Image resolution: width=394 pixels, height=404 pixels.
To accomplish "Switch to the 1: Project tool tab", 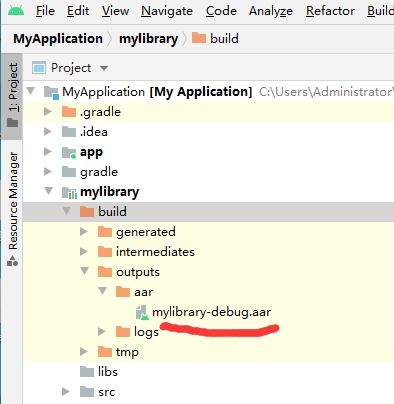I will [13, 96].
